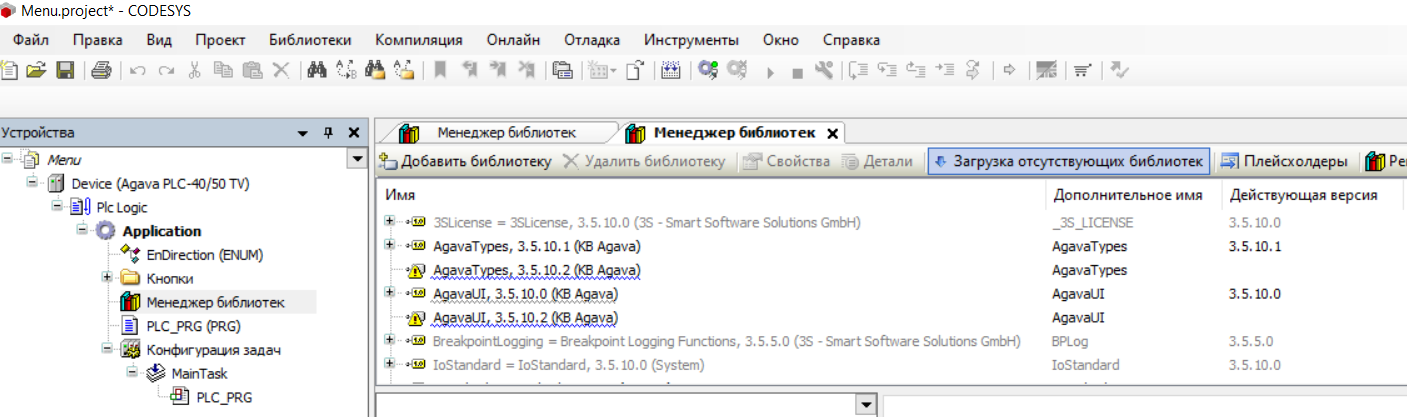Collapse the Конфигурация задач node
Image resolution: width=1407 pixels, height=417 pixels.
tap(107, 349)
